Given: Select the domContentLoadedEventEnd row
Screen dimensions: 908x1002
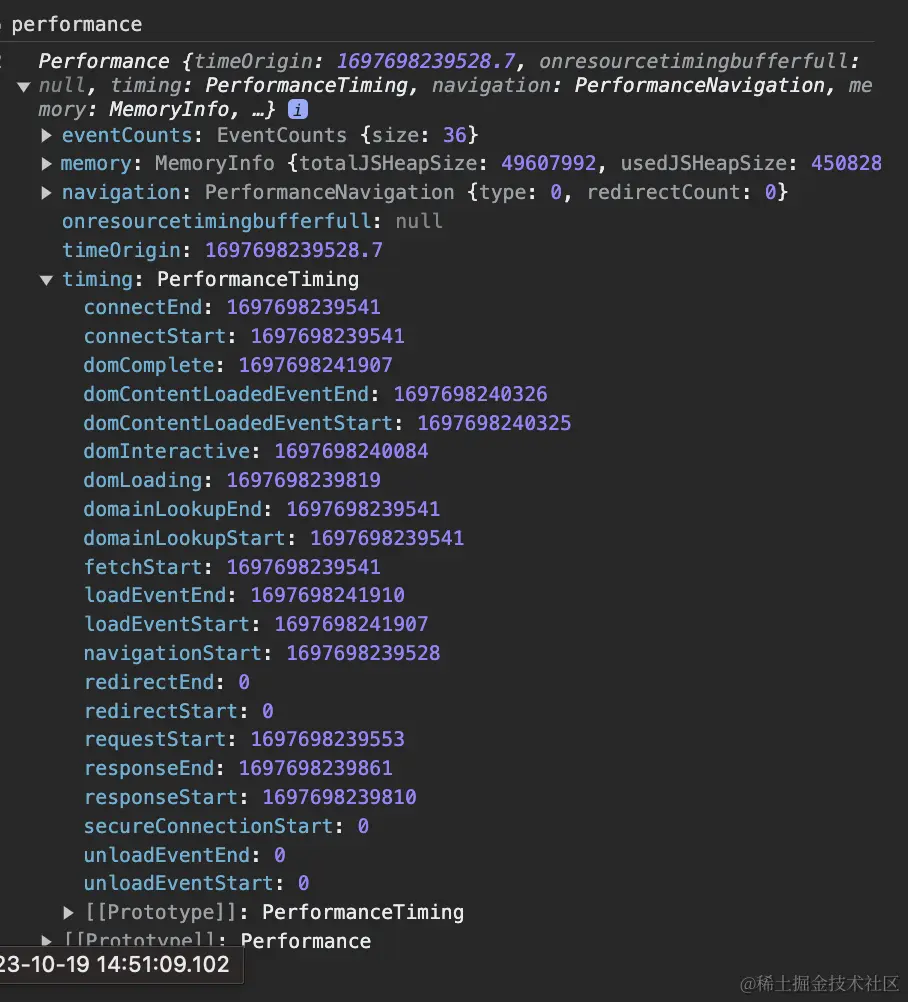Looking at the screenshot, I should coord(315,394).
